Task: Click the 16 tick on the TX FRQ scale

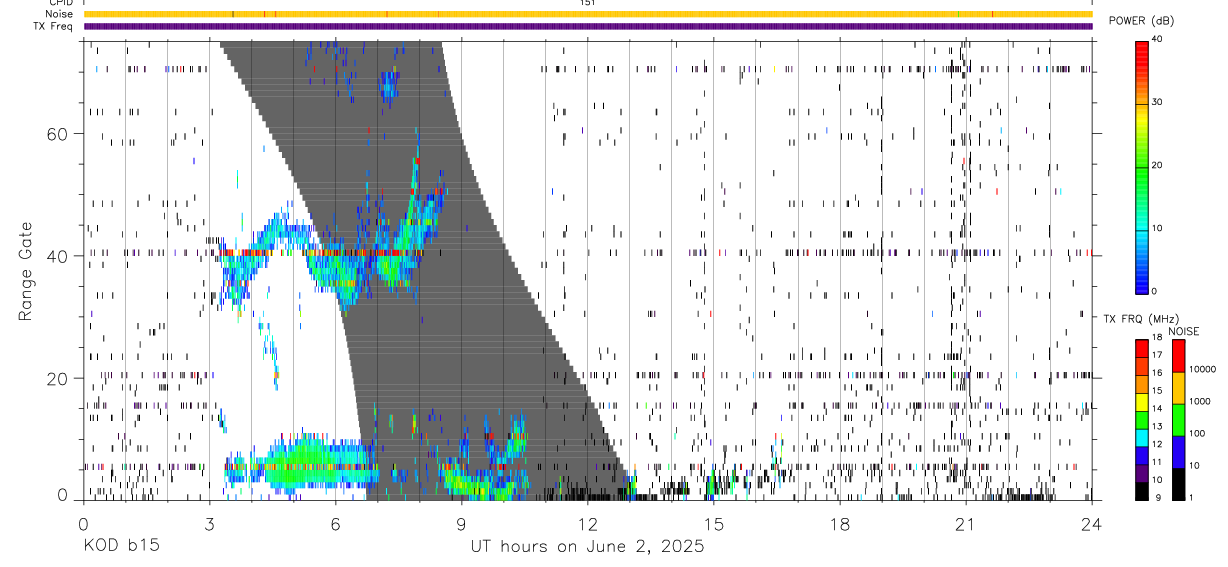Action: pos(1157,373)
